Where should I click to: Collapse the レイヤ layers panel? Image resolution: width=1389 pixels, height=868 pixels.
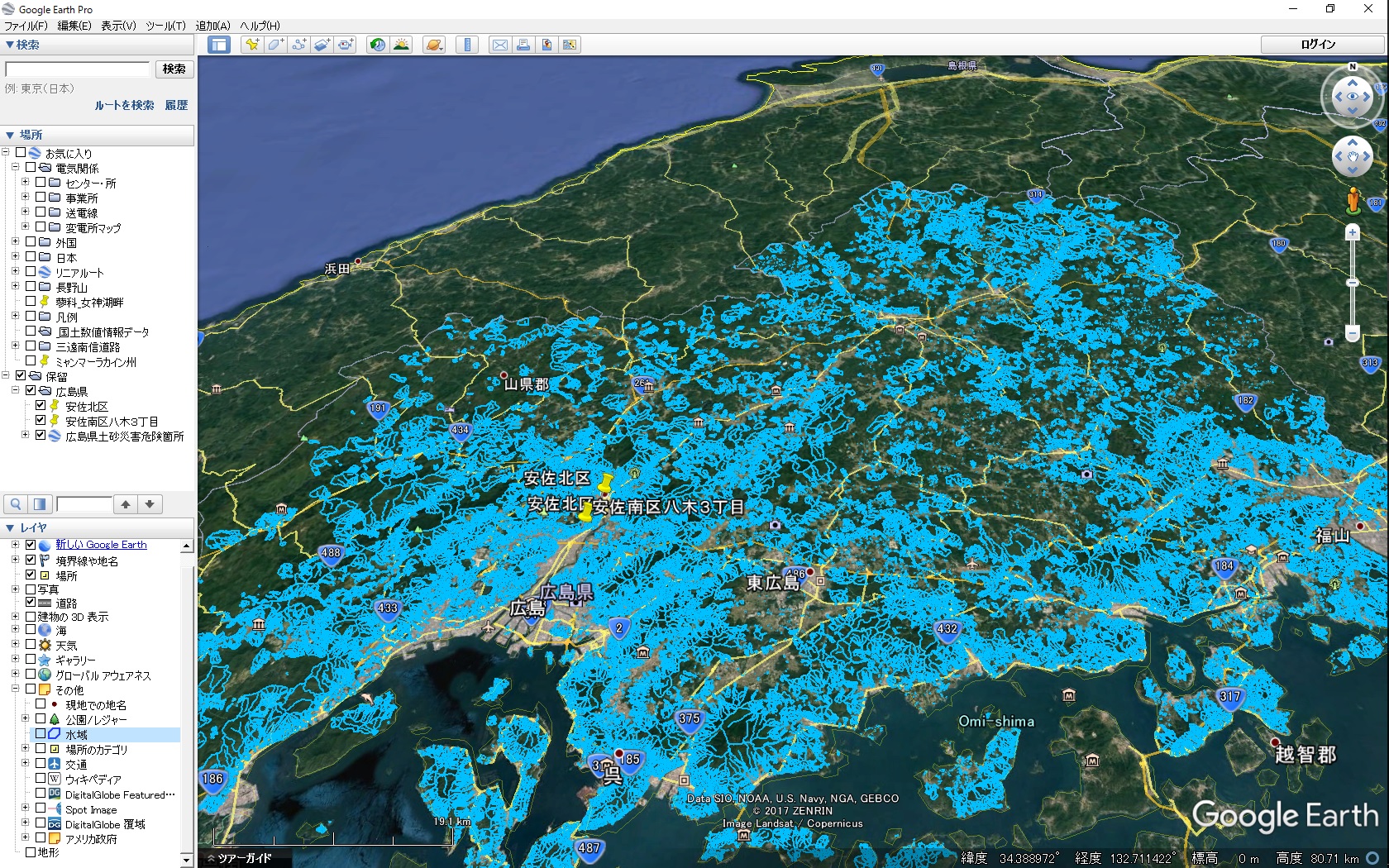(10, 527)
